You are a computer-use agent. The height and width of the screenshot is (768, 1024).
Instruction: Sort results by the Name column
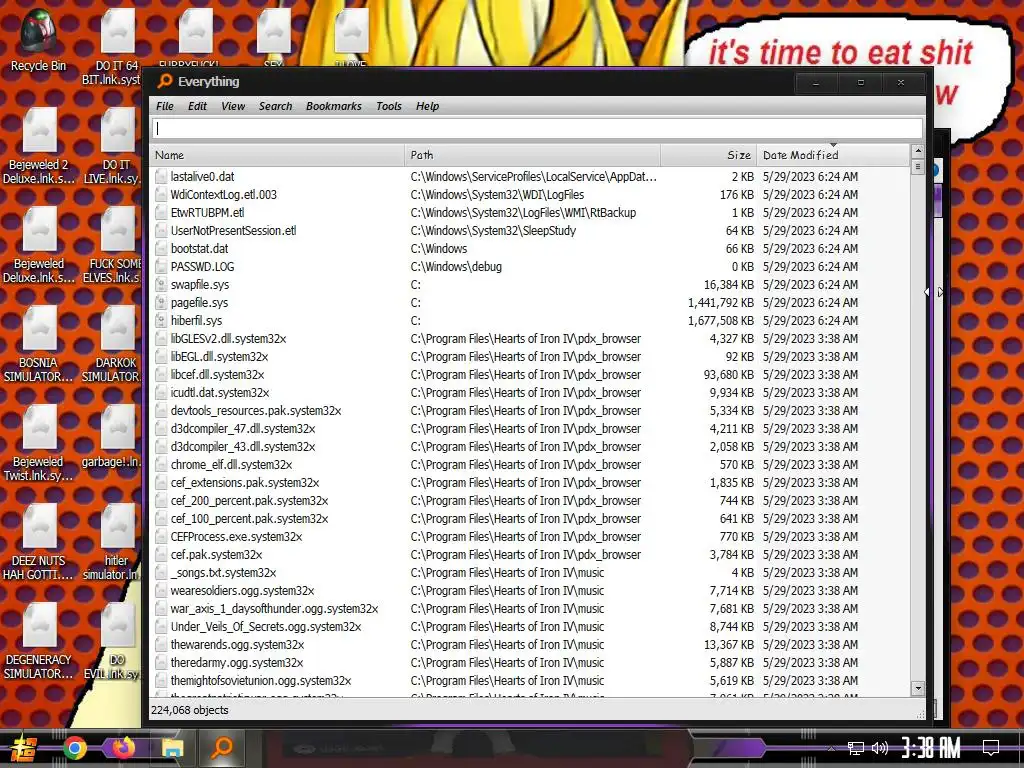pyautogui.click(x=277, y=155)
